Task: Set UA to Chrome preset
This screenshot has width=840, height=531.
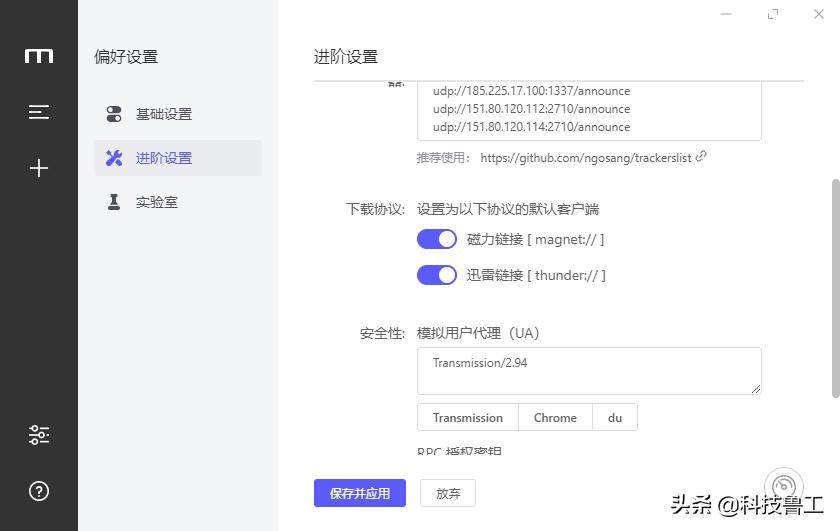Action: 555,417
